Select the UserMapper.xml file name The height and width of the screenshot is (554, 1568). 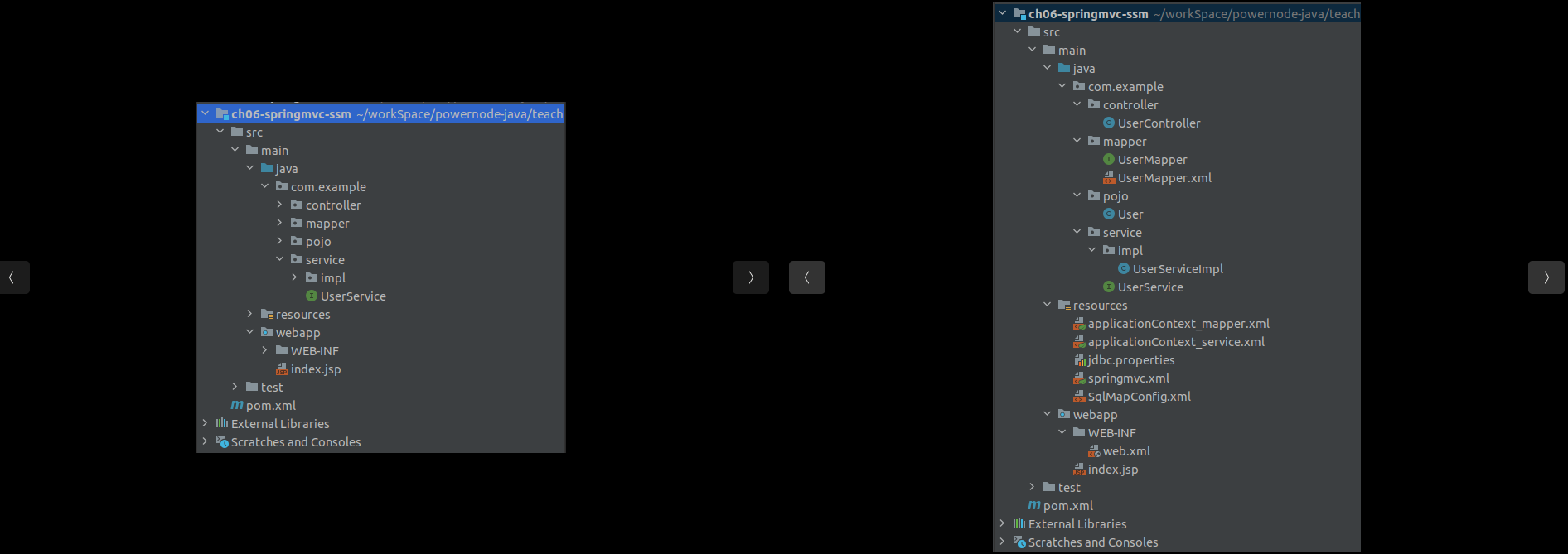[x=1164, y=178]
